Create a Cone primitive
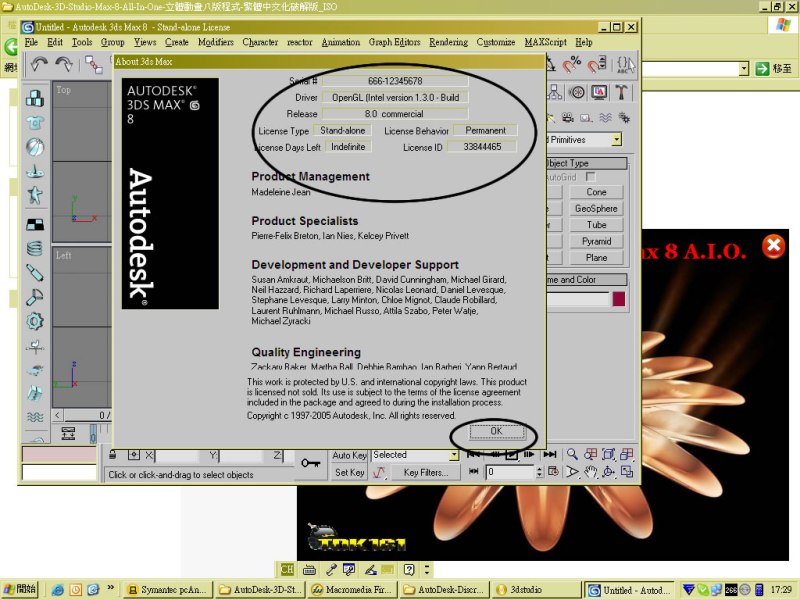The image size is (800, 600). click(x=596, y=192)
